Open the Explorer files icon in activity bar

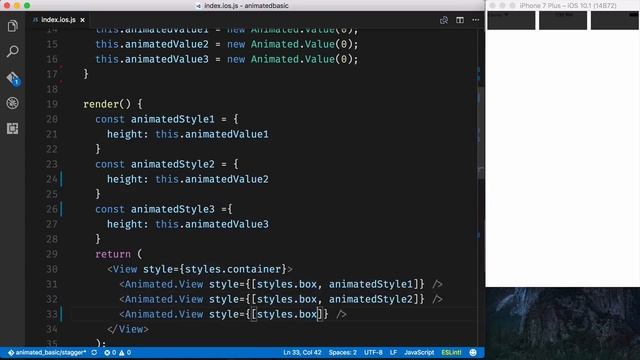click(12, 26)
